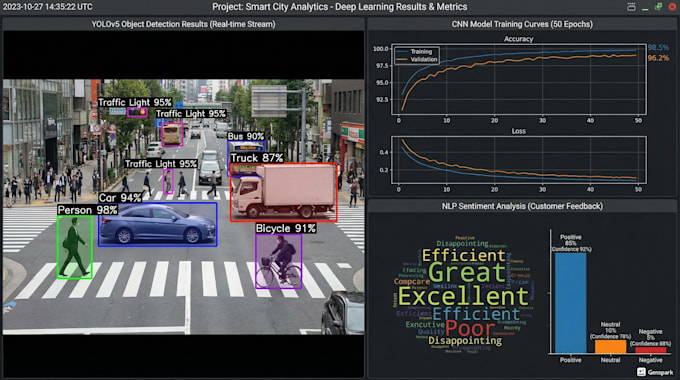Click the Bus 90% detection label
This screenshot has height=380, width=680.
tap(246, 136)
